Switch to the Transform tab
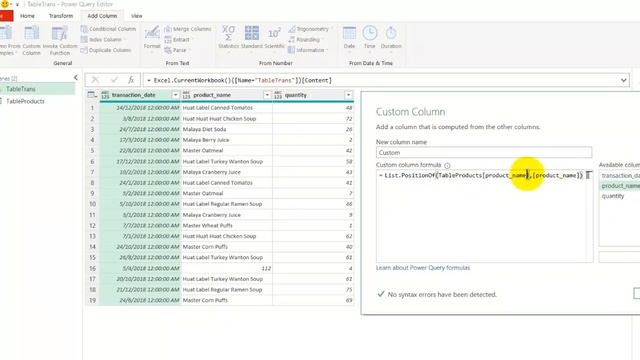640x360 pixels. tap(61, 16)
